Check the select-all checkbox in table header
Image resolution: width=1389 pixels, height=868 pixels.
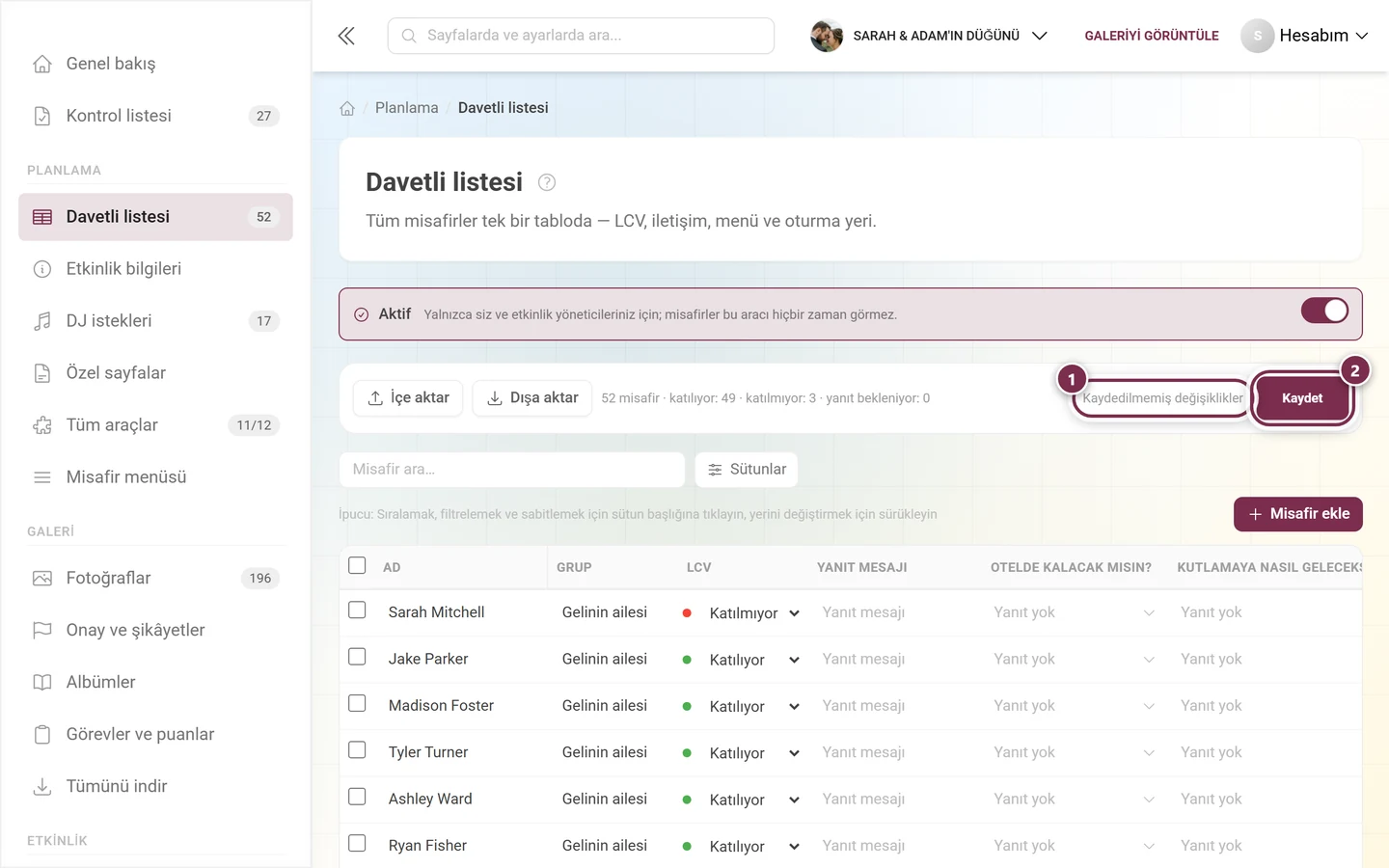(357, 565)
